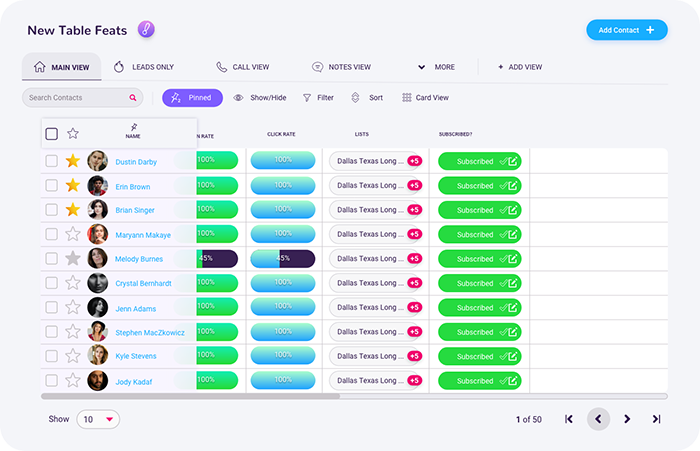
Task: Click Dallas Texas Long list for Erin Brown
Action: tap(370, 185)
